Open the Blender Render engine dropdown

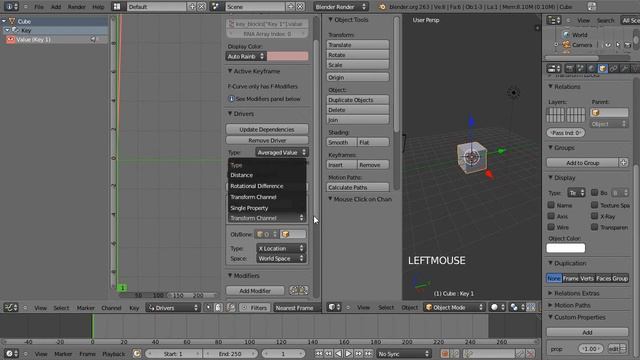pos(341,7)
